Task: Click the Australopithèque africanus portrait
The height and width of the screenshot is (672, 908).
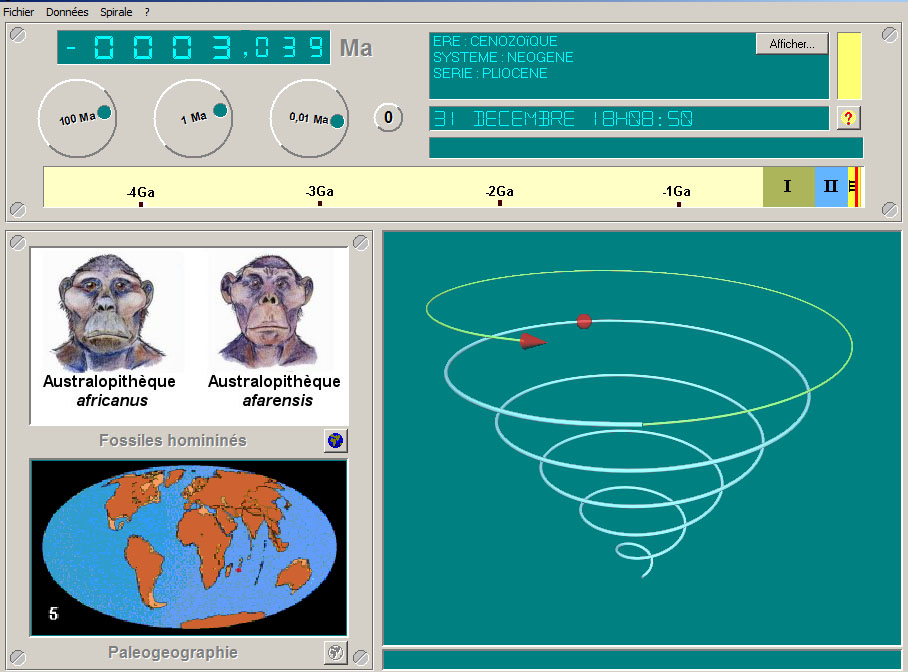Action: click(109, 312)
